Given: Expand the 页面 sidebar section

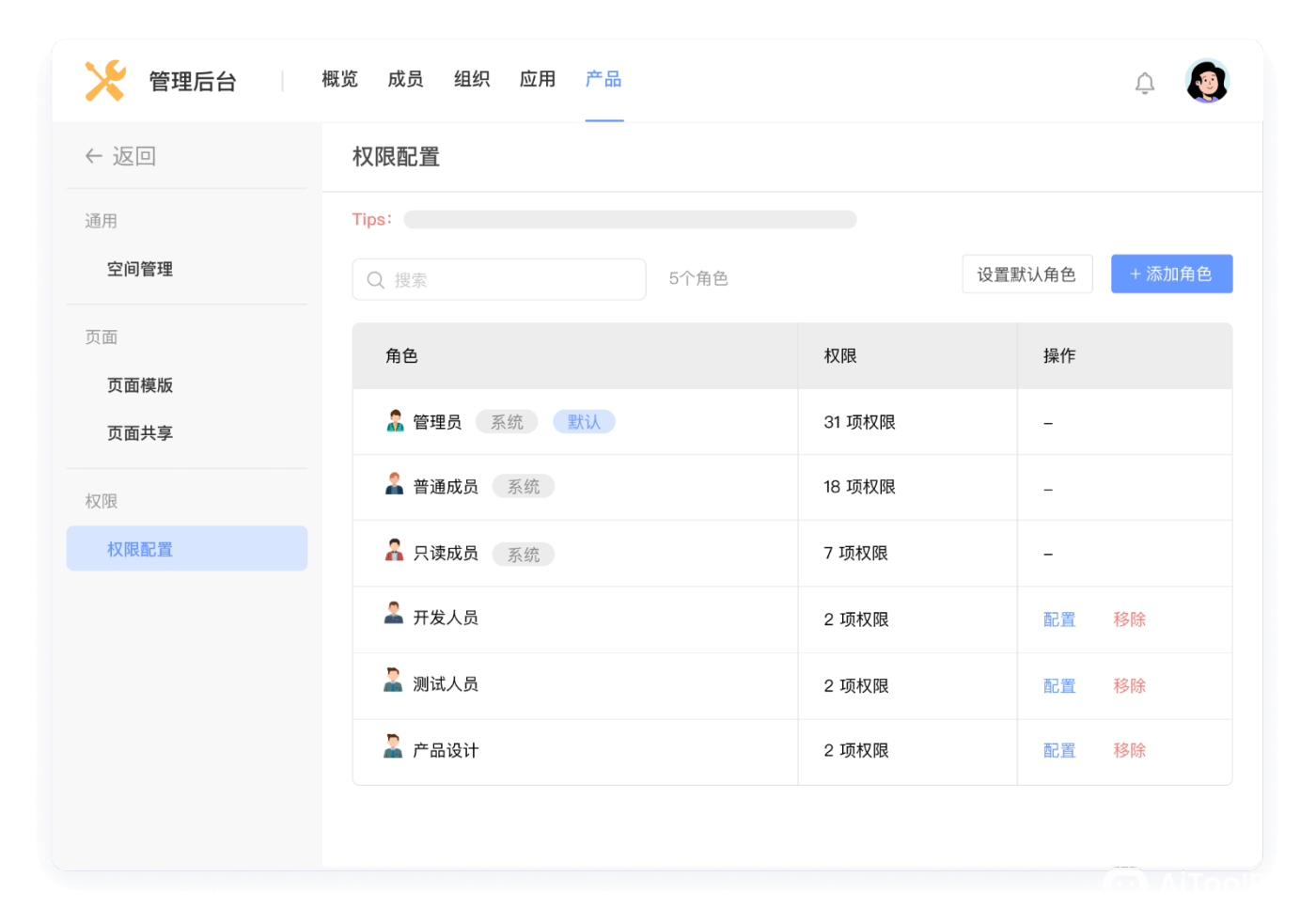Looking at the screenshot, I should 101,337.
